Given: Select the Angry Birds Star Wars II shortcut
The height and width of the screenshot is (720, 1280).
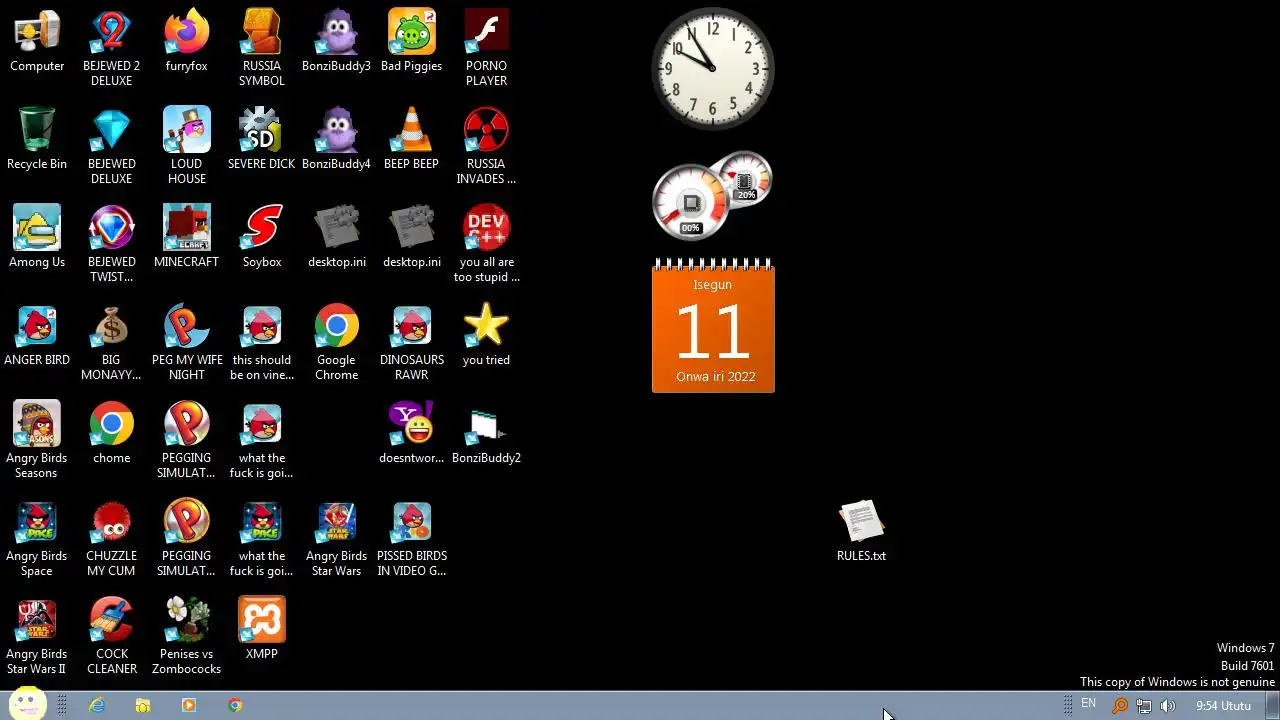Looking at the screenshot, I should [x=37, y=636].
